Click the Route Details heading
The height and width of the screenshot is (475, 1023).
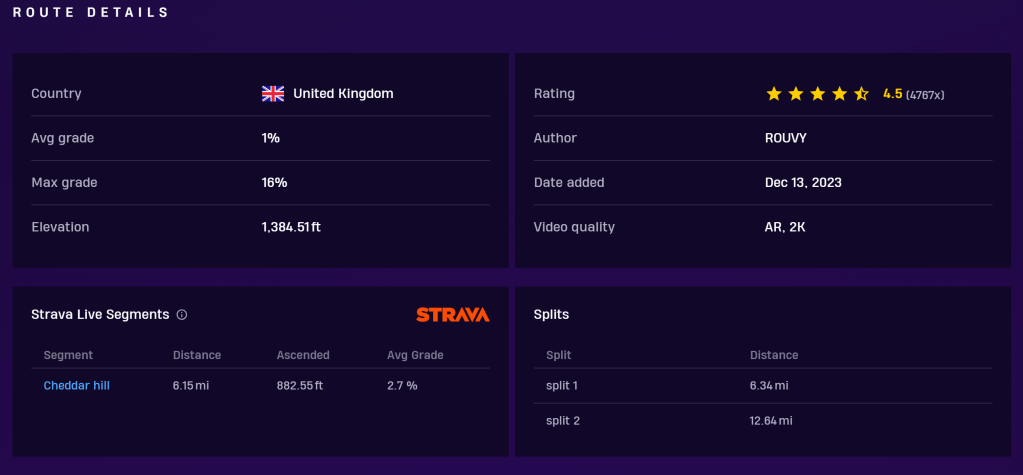pyautogui.click(x=91, y=13)
